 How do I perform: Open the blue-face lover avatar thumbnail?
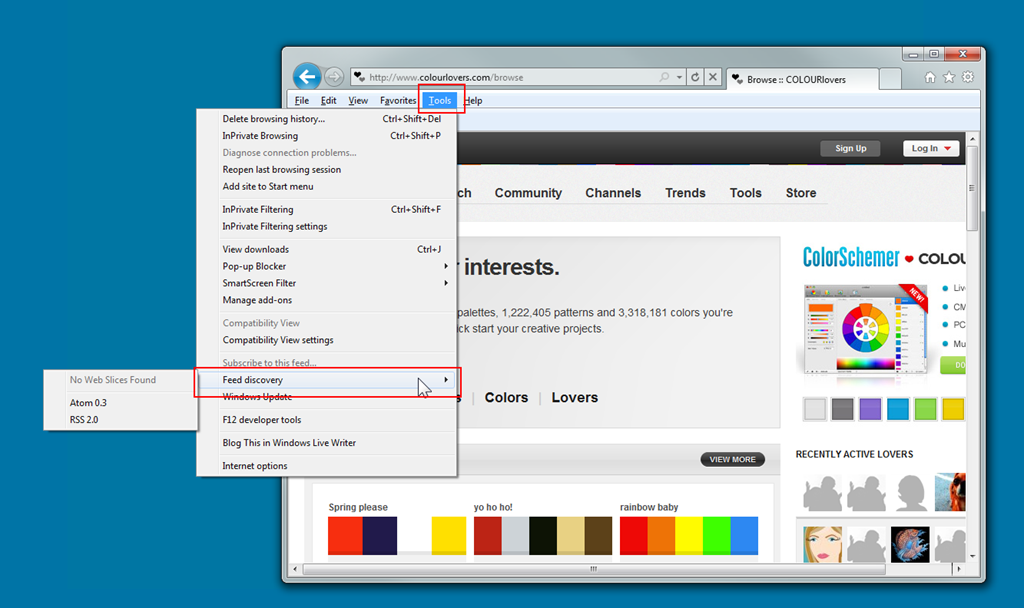coord(910,544)
